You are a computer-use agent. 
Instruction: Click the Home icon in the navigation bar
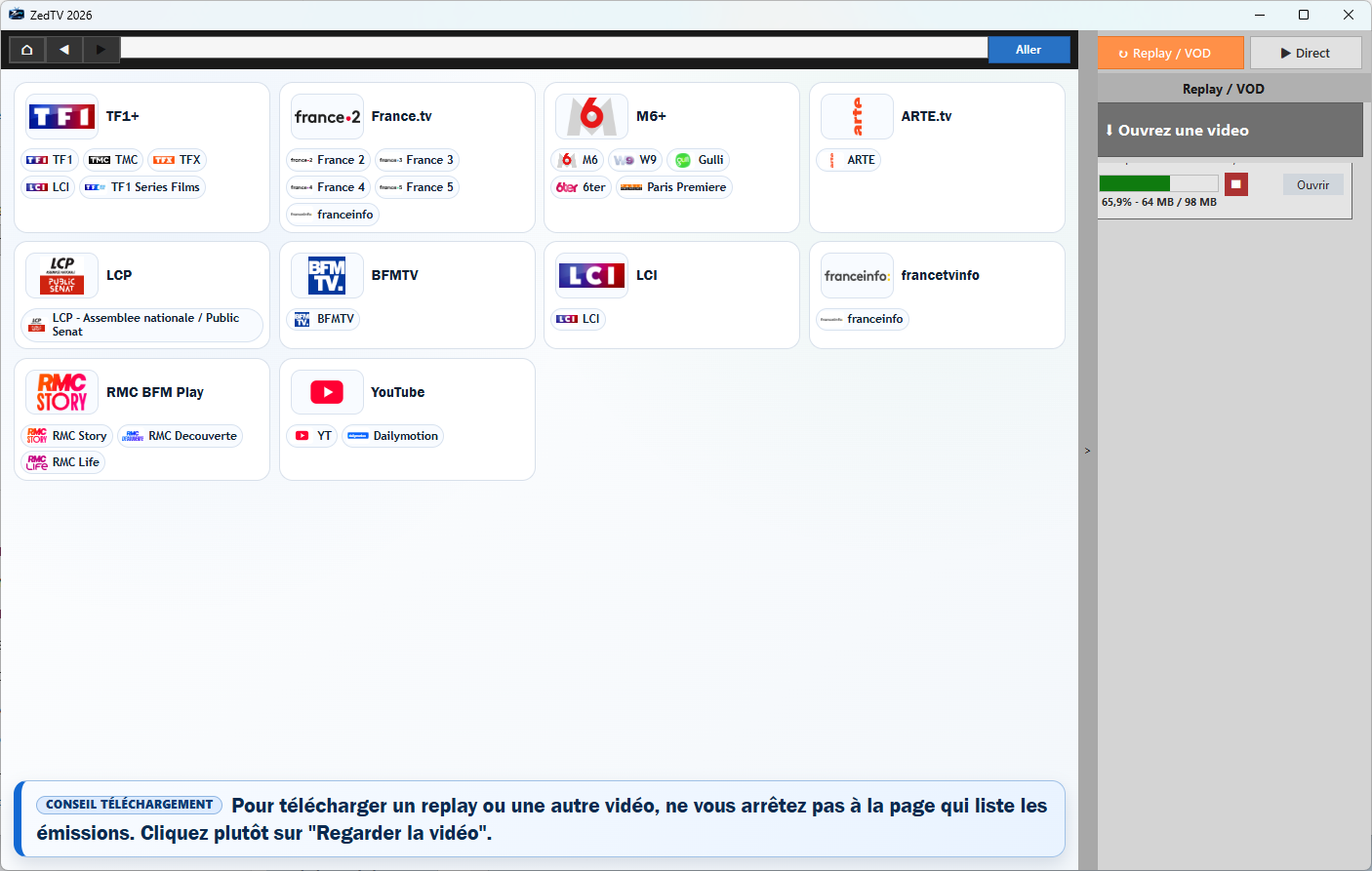(27, 50)
